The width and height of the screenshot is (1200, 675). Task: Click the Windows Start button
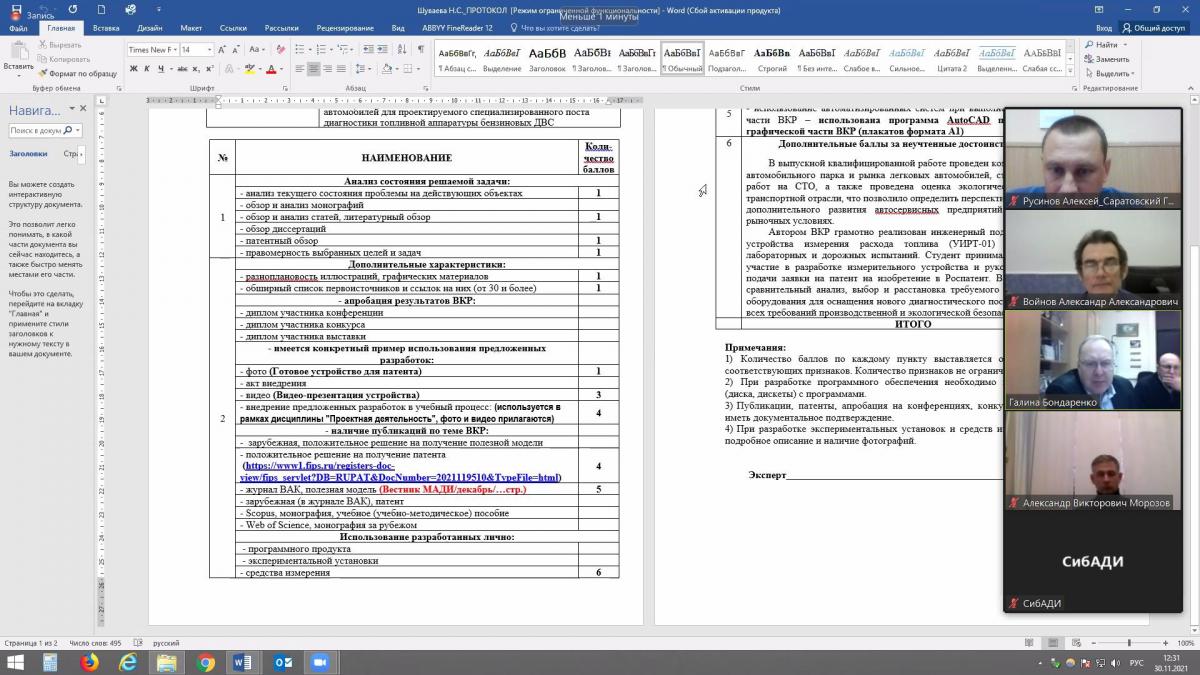pos(15,662)
